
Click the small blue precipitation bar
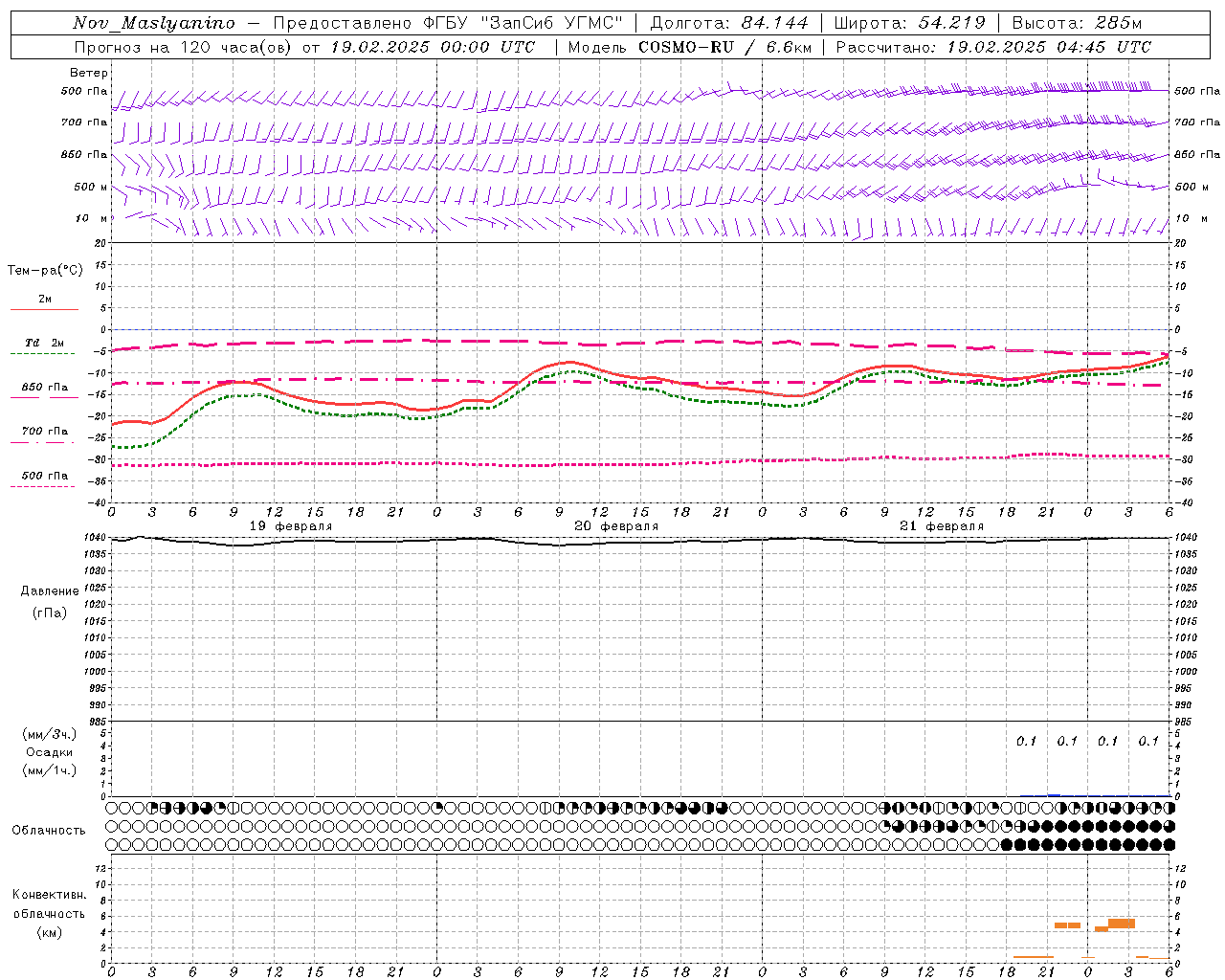pyautogui.click(x=1054, y=794)
